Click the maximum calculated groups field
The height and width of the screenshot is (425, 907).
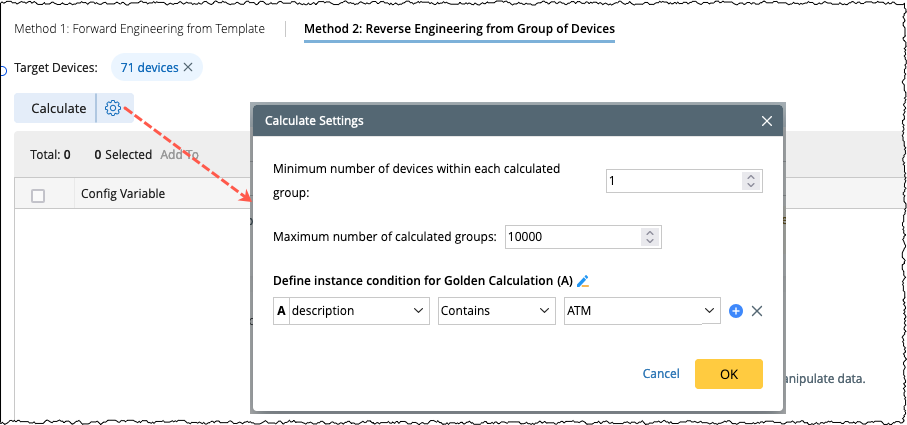click(x=572, y=237)
